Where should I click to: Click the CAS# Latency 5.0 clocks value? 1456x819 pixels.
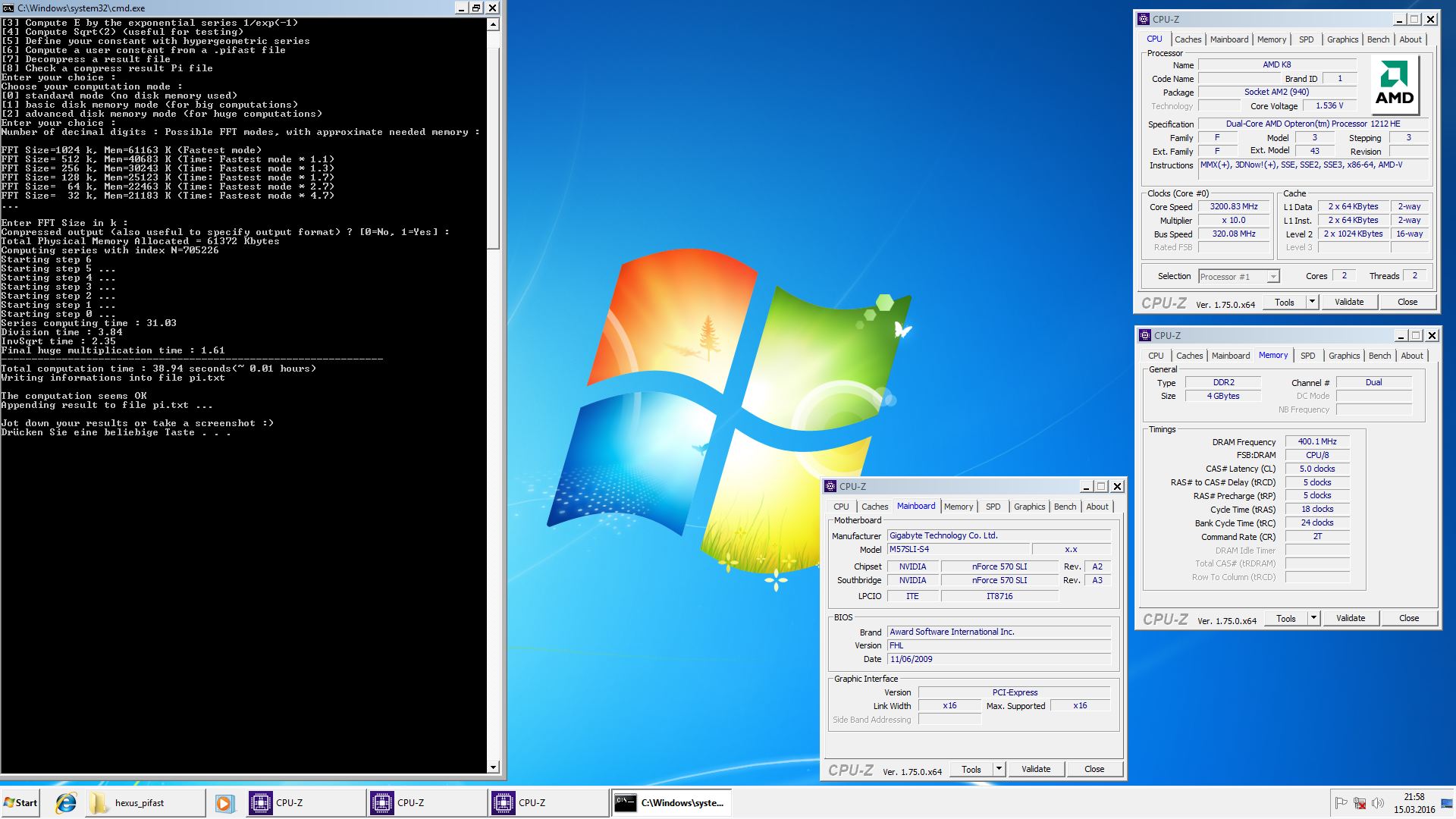[x=1317, y=469]
